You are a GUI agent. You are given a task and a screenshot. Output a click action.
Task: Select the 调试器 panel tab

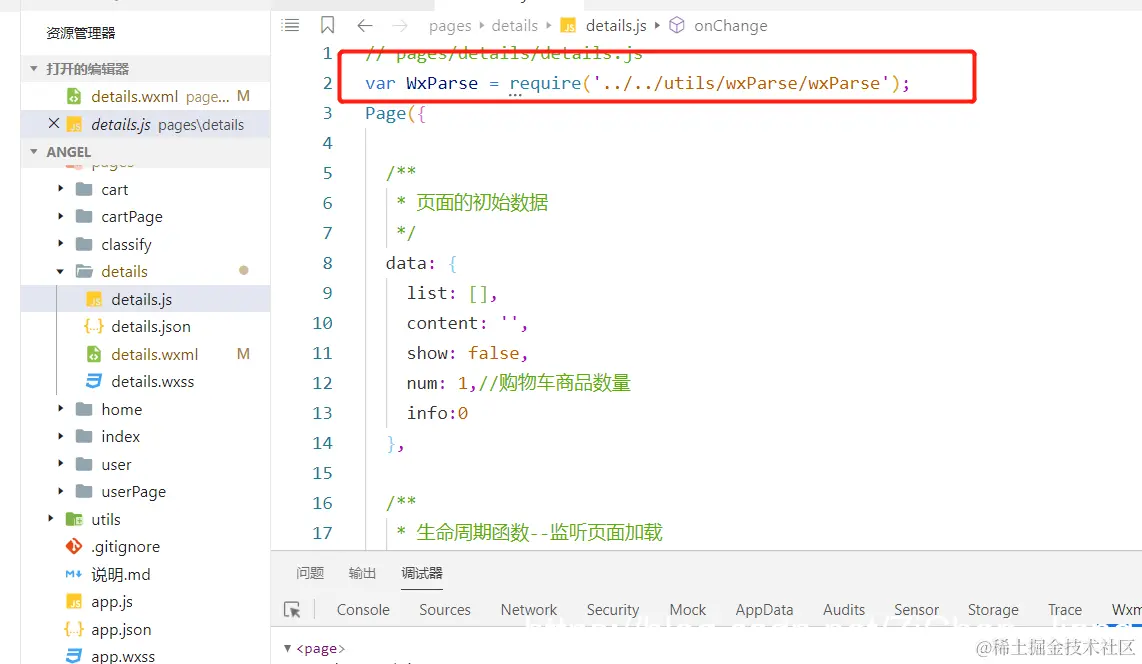pyautogui.click(x=422, y=573)
